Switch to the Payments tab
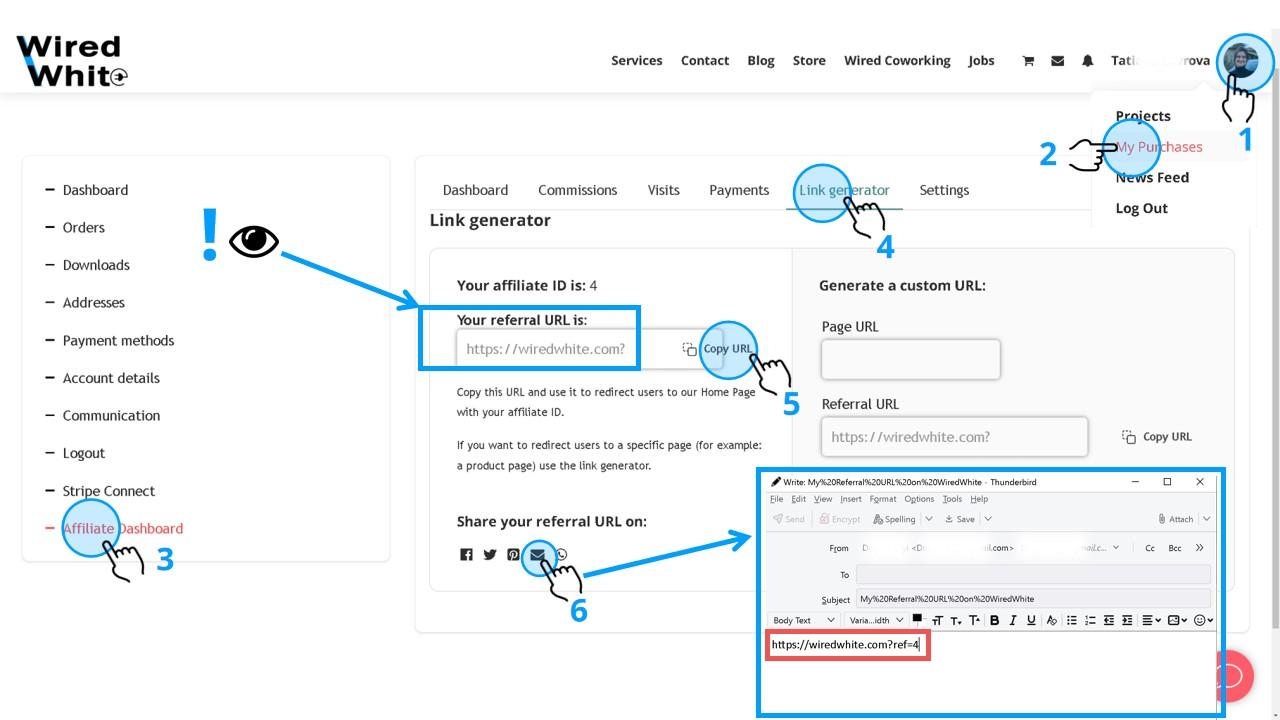The width and height of the screenshot is (1280, 720). (739, 190)
